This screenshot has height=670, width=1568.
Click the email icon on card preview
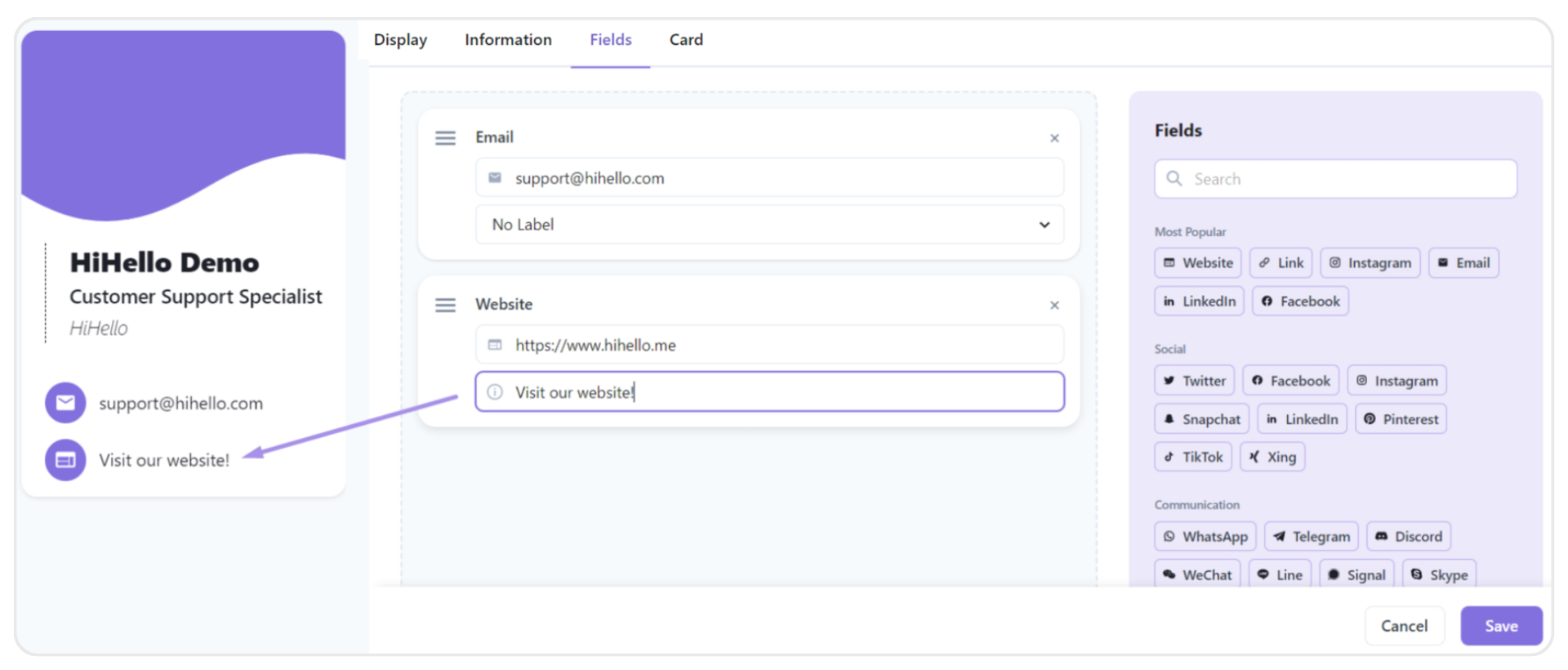click(x=65, y=403)
